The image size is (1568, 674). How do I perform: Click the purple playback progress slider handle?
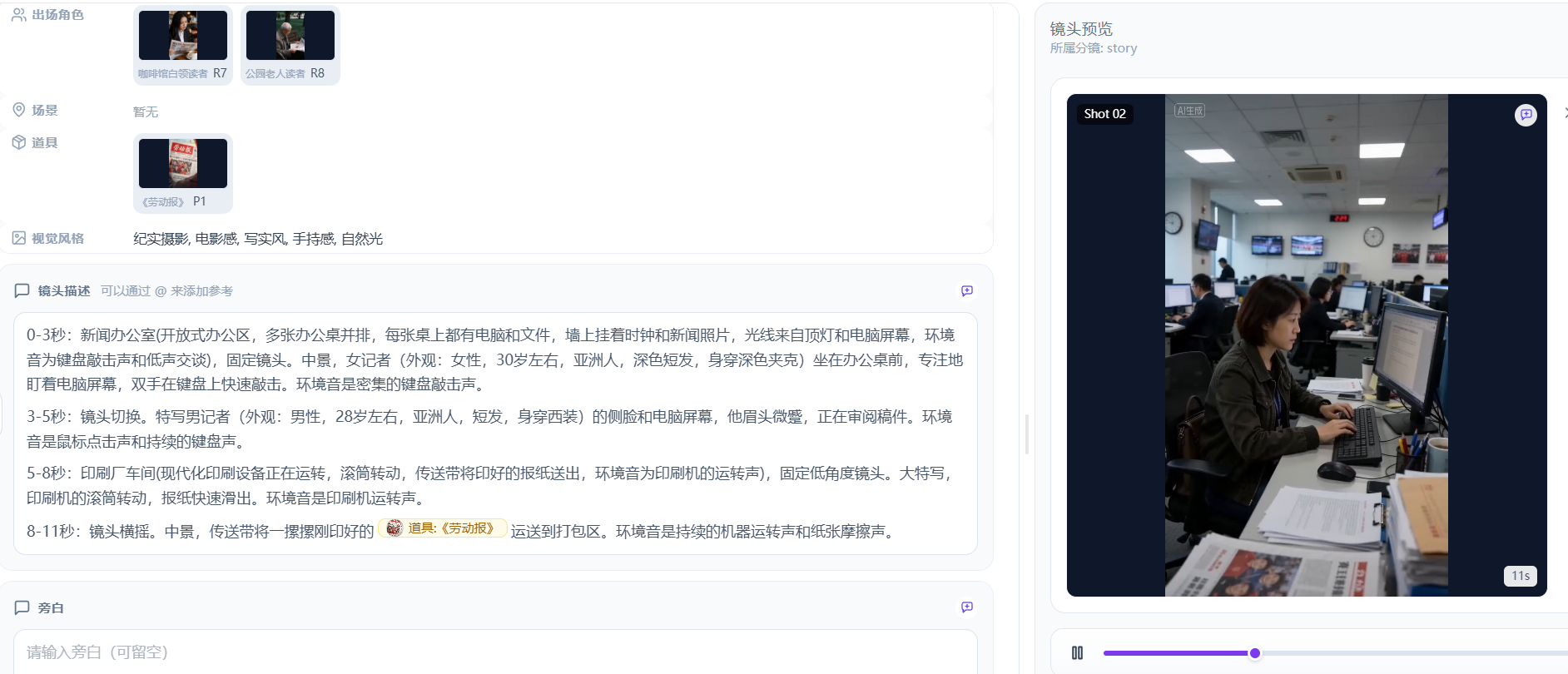click(x=1254, y=653)
